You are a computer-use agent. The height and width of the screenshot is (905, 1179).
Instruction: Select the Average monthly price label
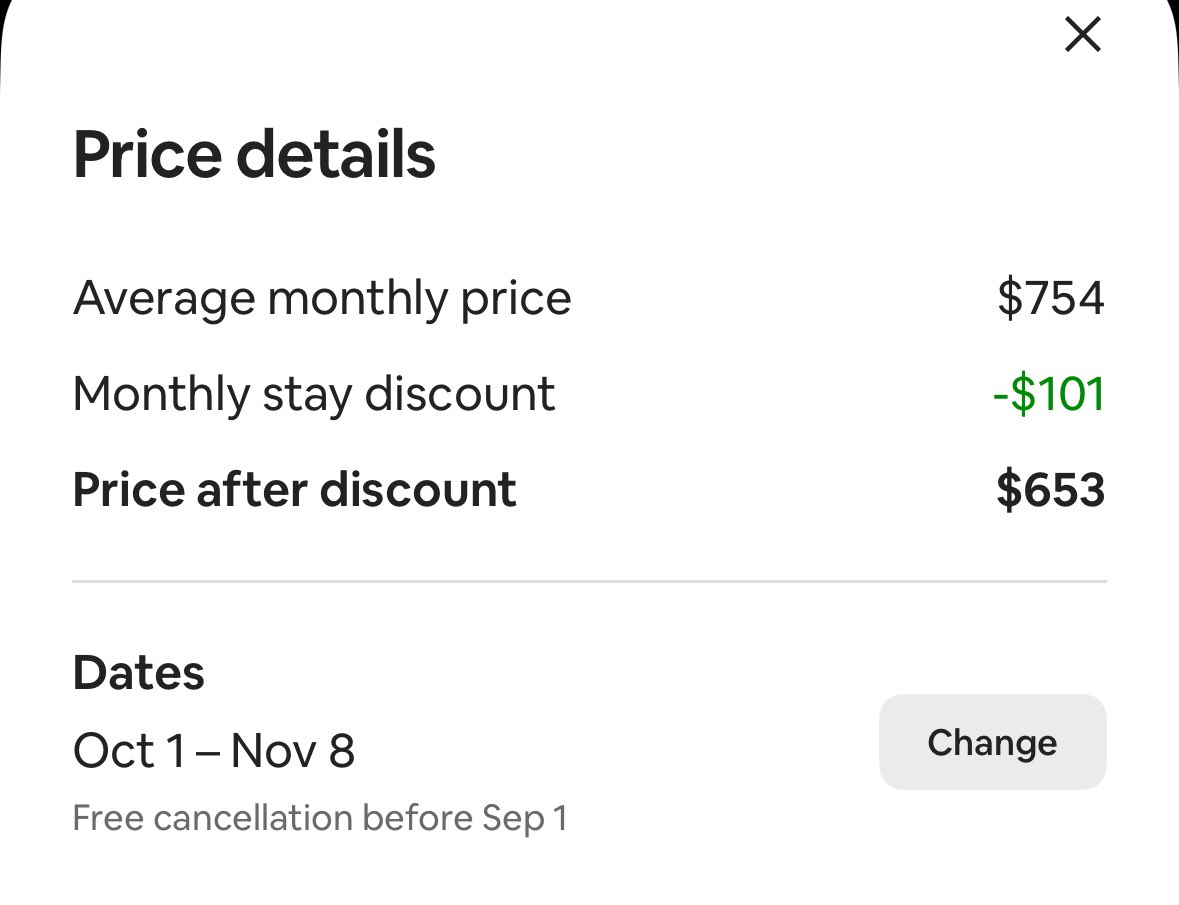tap(322, 298)
